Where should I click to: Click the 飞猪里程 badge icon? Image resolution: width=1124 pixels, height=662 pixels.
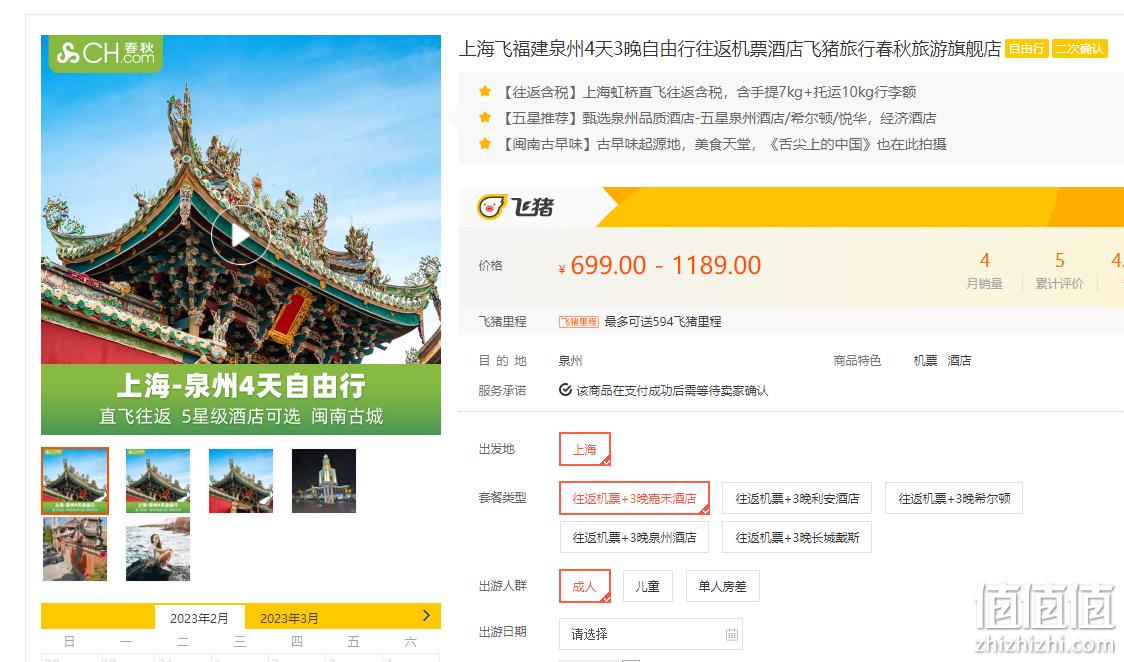click(578, 322)
